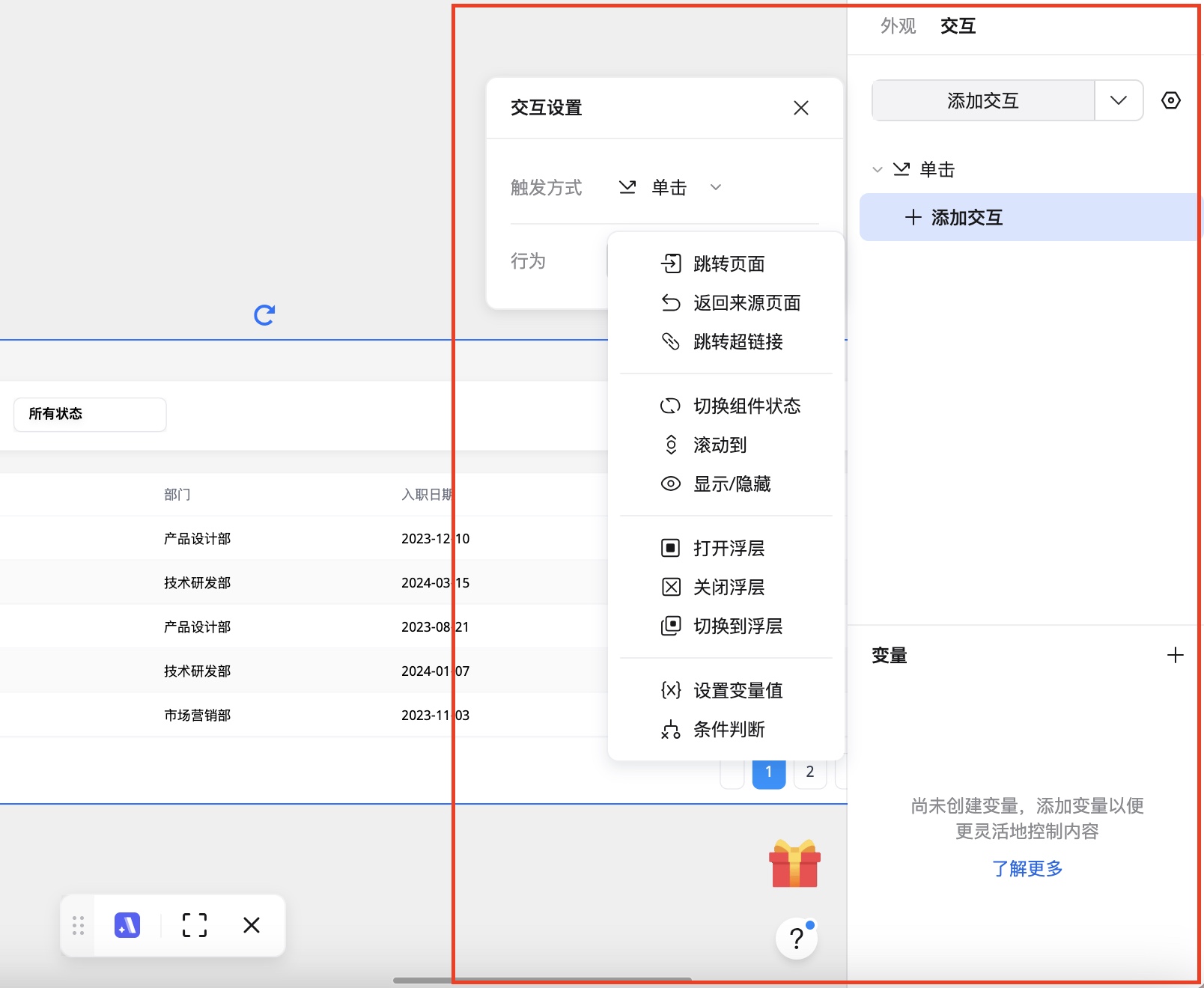Select 条件判断 action
Viewport: 1204px width, 988px height.
pyautogui.click(x=726, y=729)
